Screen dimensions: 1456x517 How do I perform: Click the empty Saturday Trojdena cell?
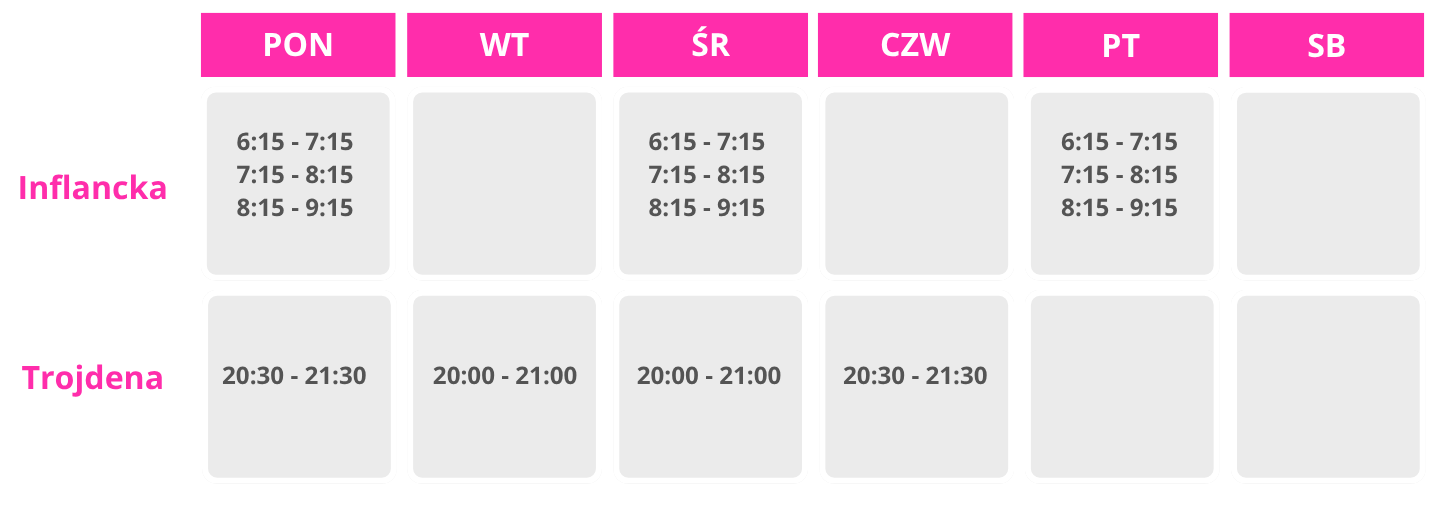point(1328,387)
